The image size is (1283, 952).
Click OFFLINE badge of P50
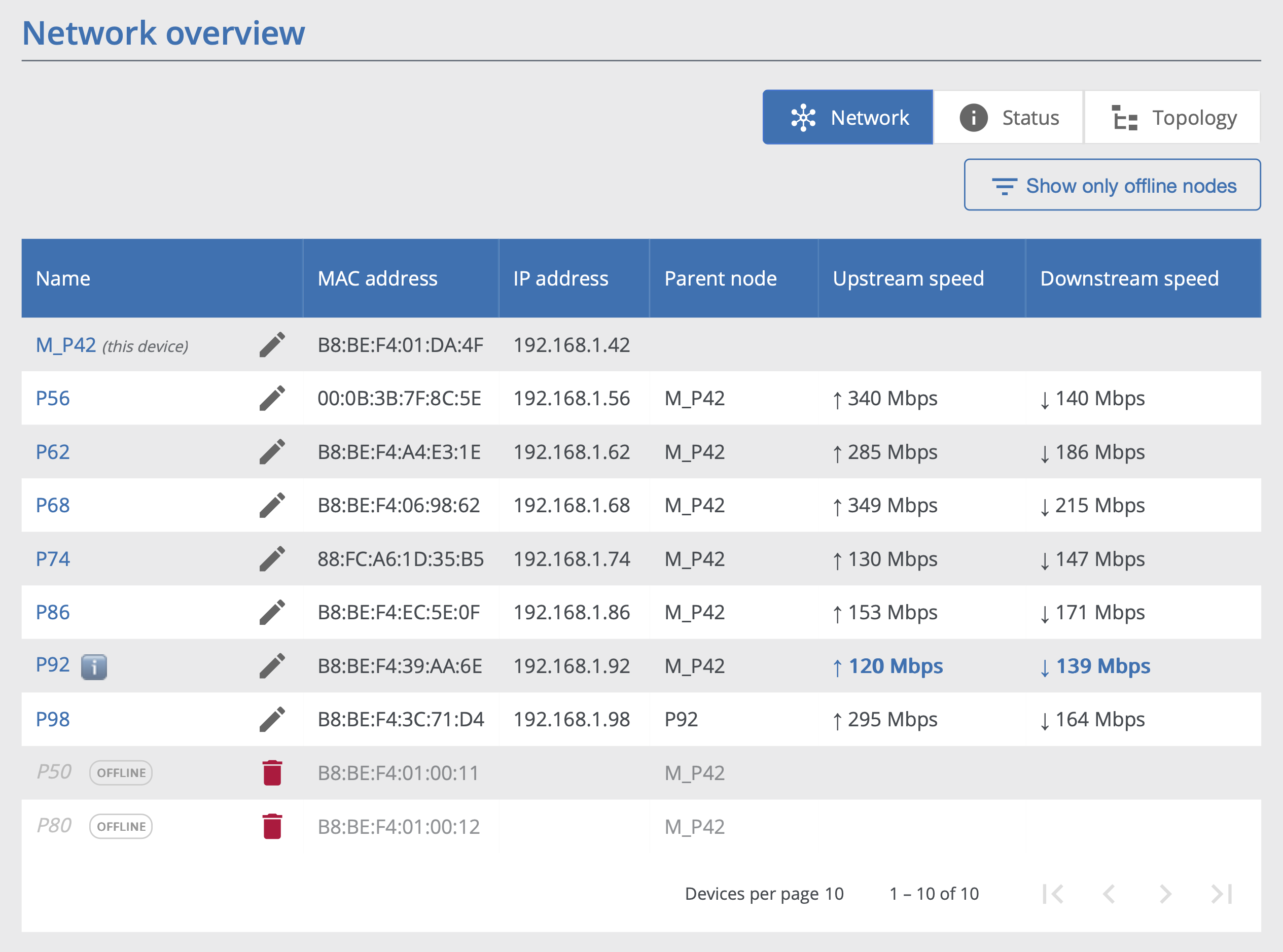[121, 773]
